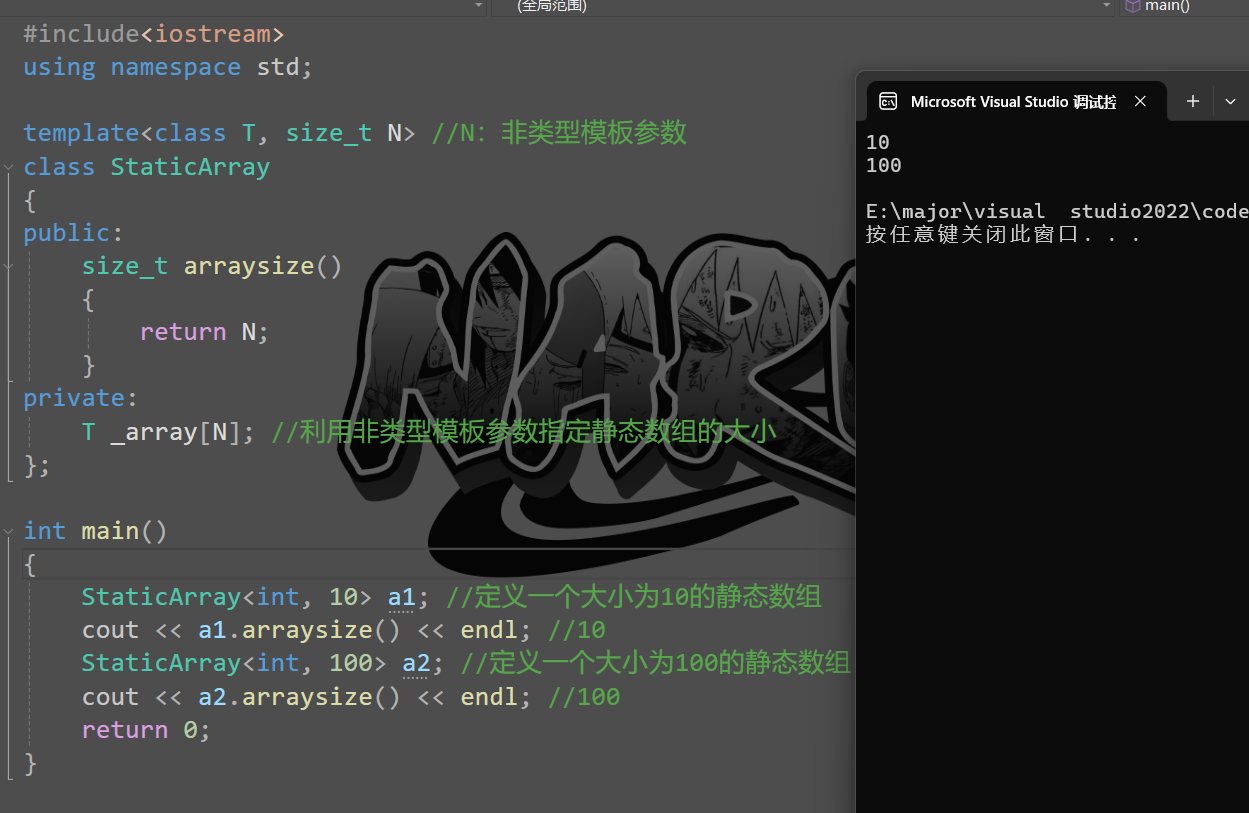
Task: Click the console icon in the terminal tab
Action: [887, 101]
